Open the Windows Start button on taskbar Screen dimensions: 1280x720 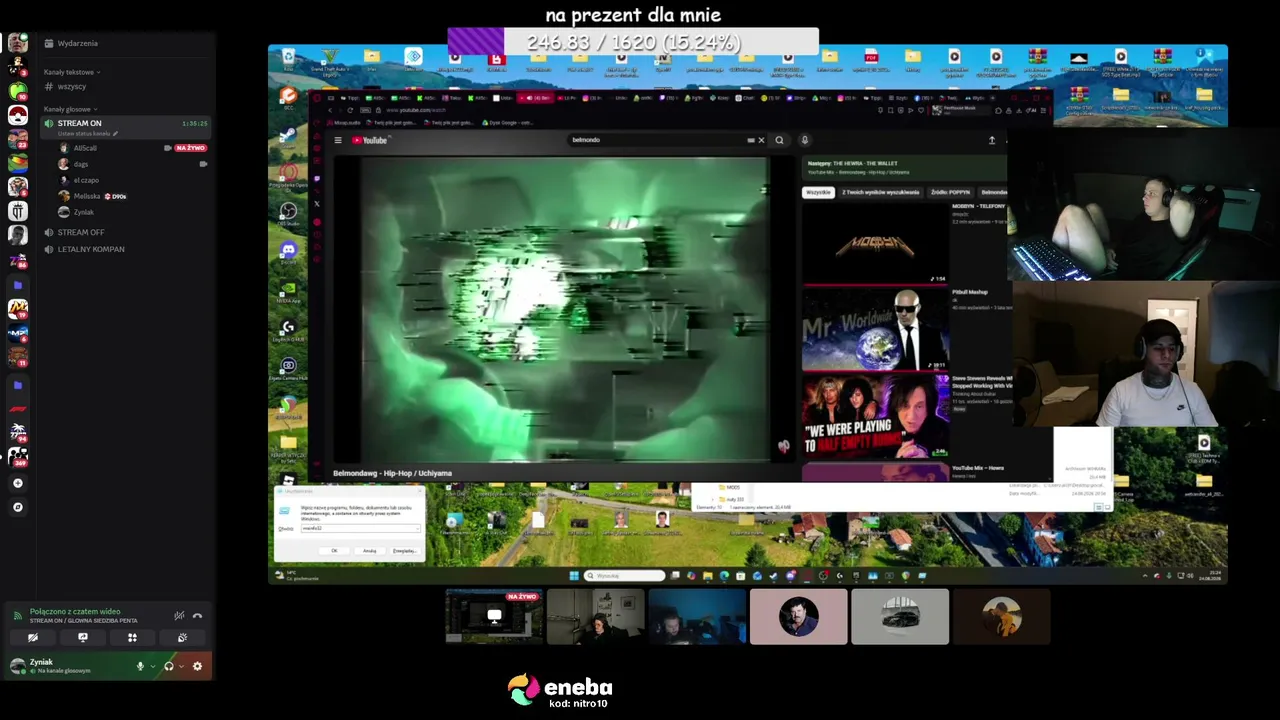click(574, 576)
